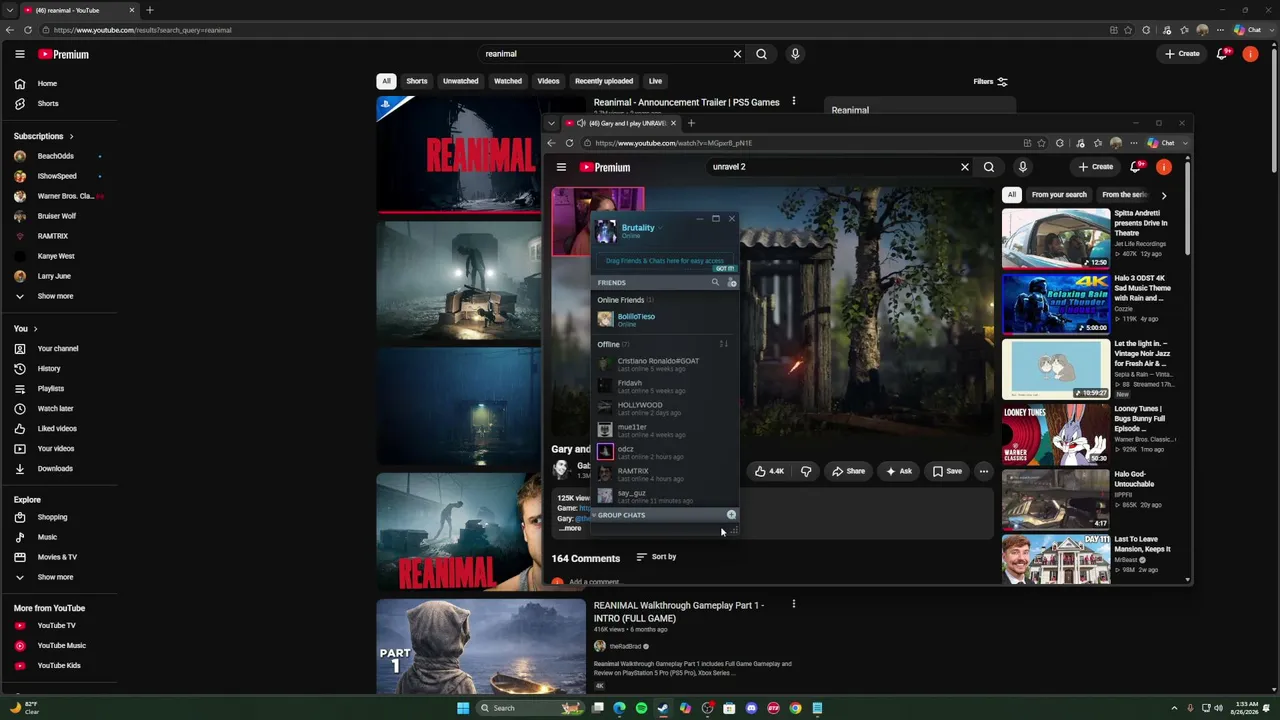Viewport: 1280px width, 720px height.
Task: Show next related video filter chips
Action: (1163, 195)
